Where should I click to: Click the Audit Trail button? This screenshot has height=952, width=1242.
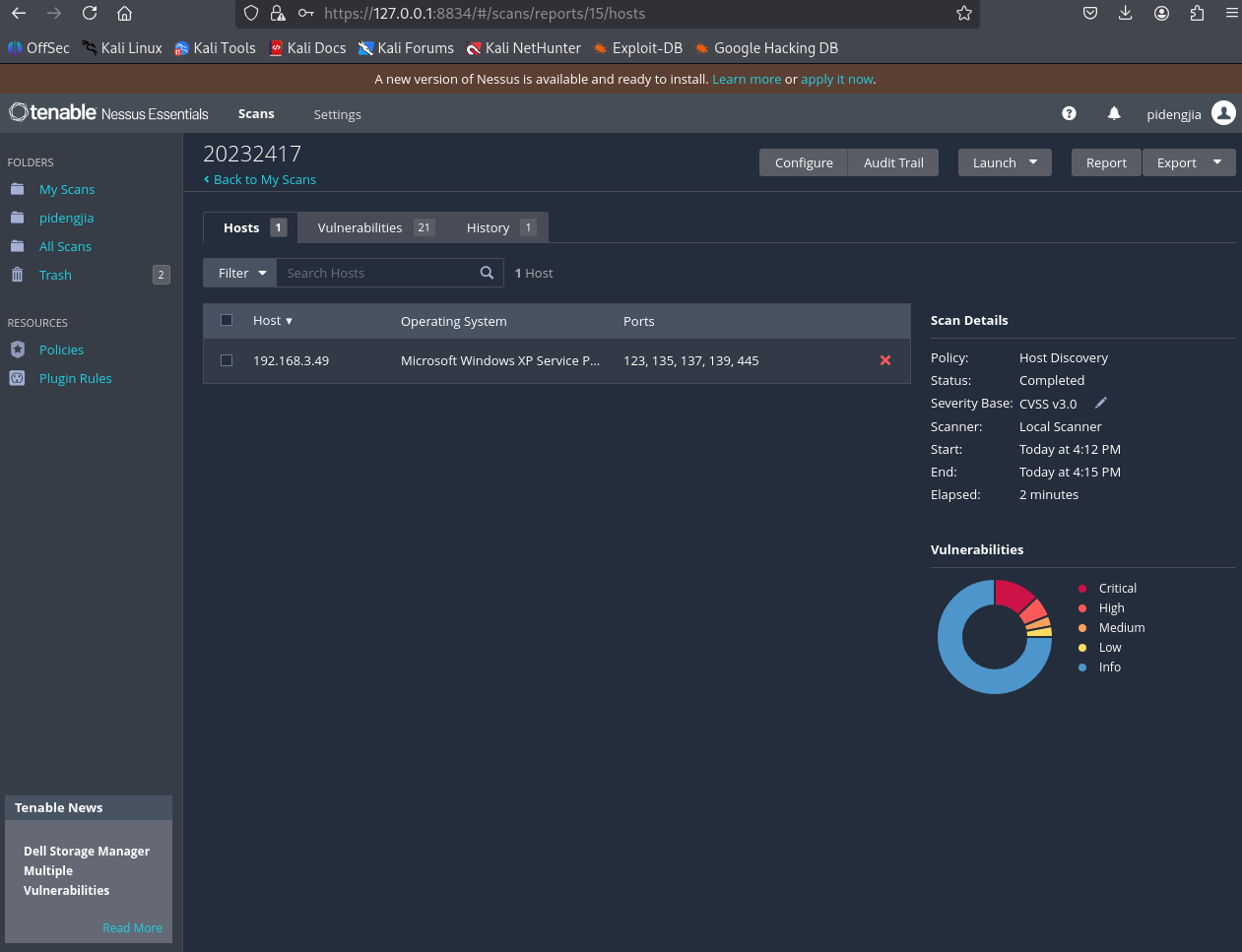(893, 162)
